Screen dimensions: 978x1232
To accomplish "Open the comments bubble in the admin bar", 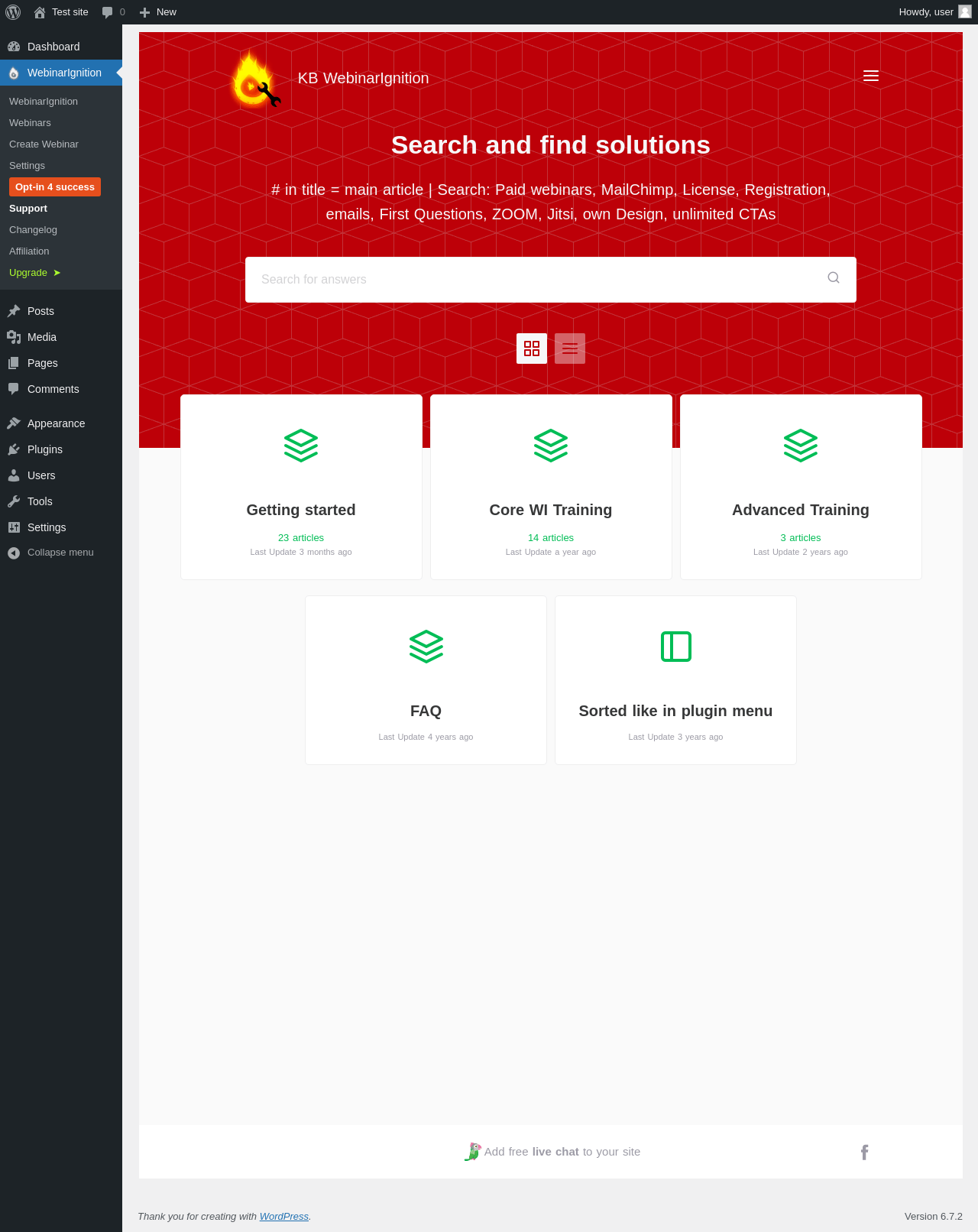I will 113,12.
